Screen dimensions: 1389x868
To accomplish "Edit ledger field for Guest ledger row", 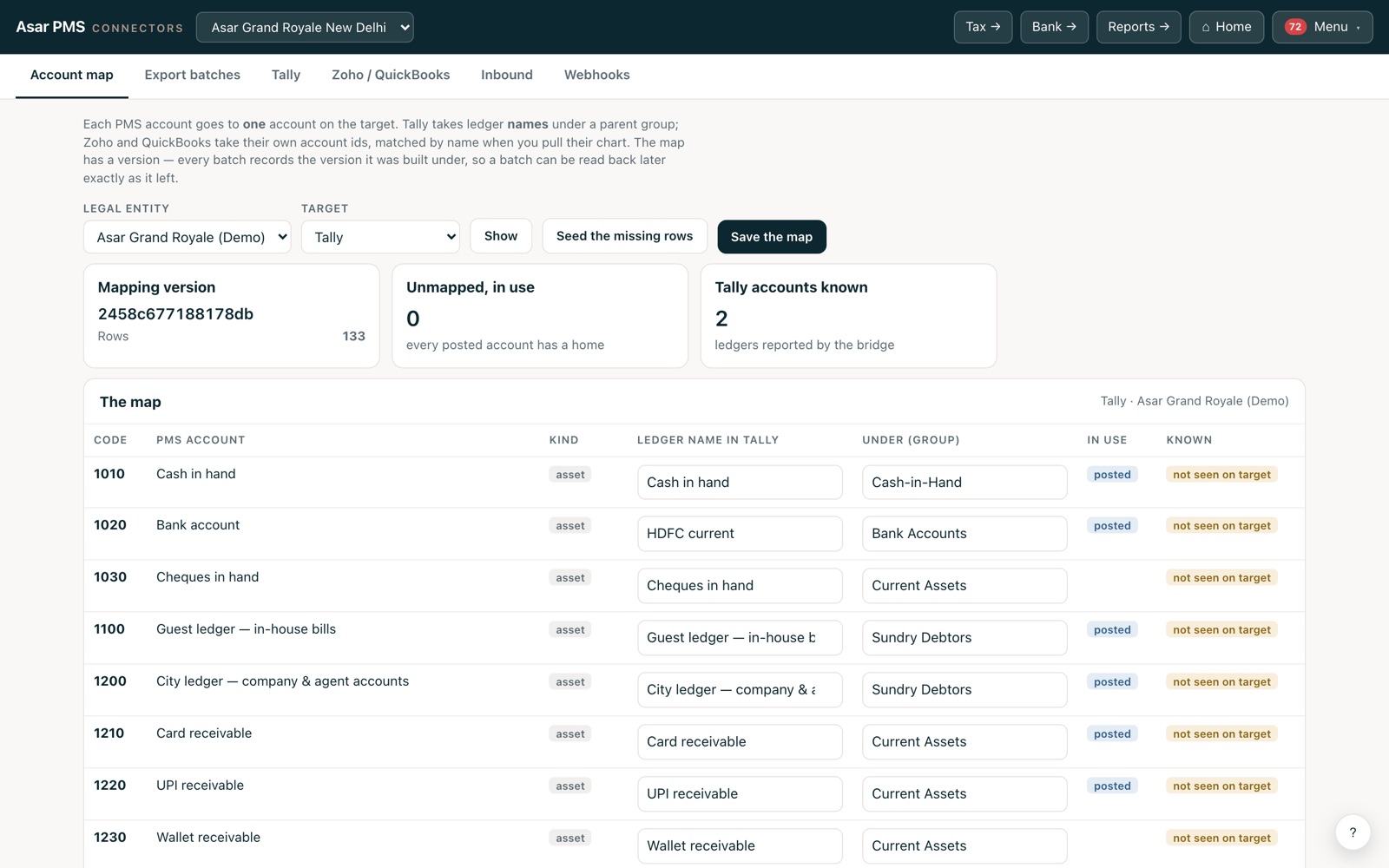I will pyautogui.click(x=740, y=638).
